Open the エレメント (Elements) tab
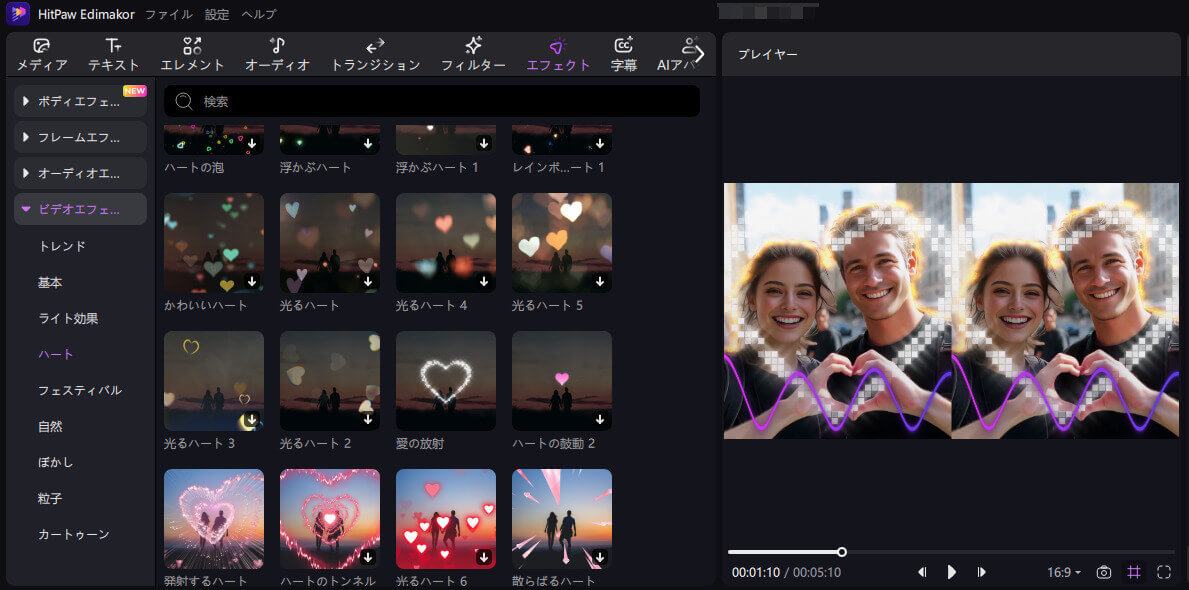Viewport: 1189px width, 590px height. click(193, 55)
